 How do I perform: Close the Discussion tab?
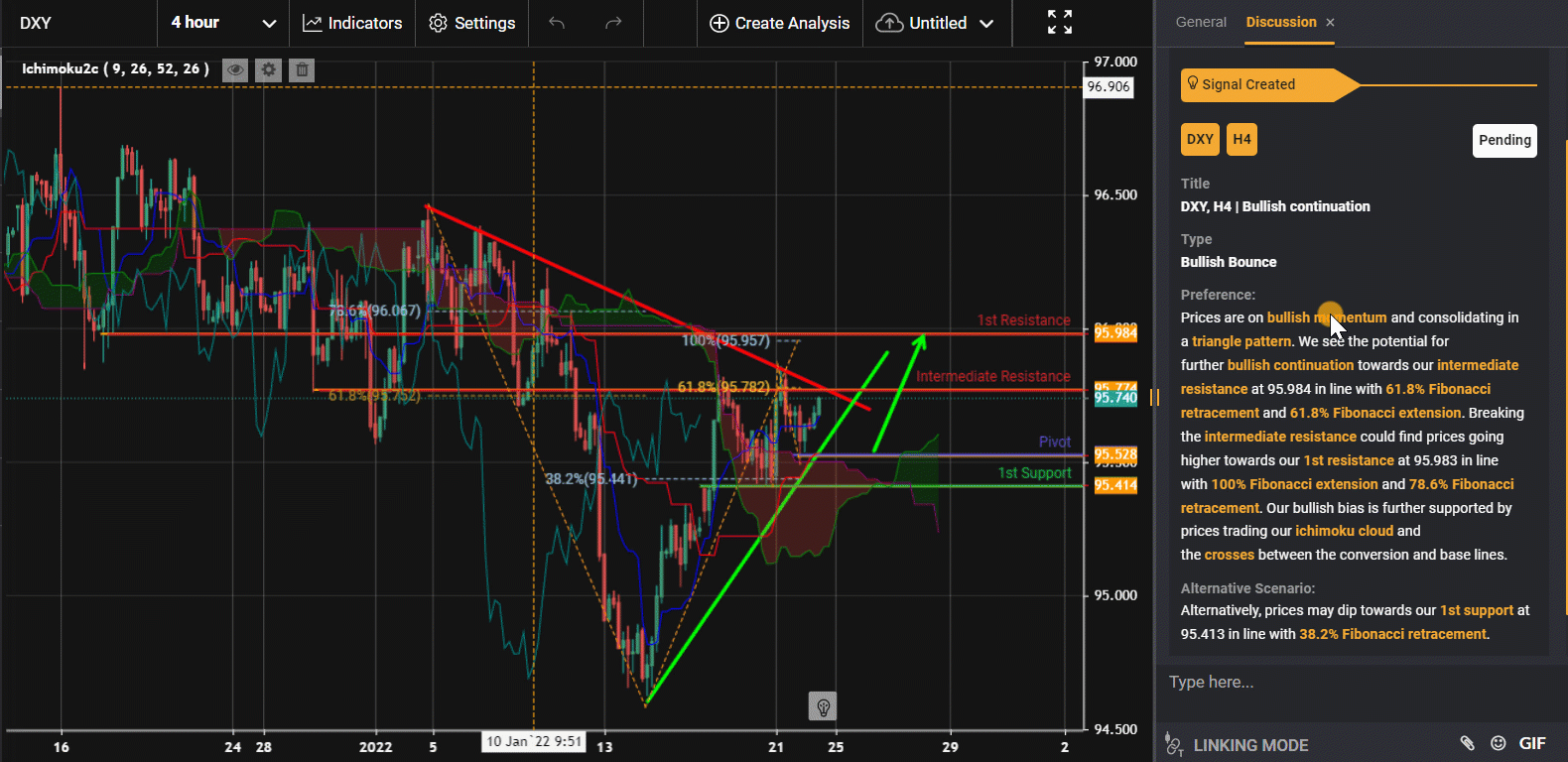coord(1330,23)
